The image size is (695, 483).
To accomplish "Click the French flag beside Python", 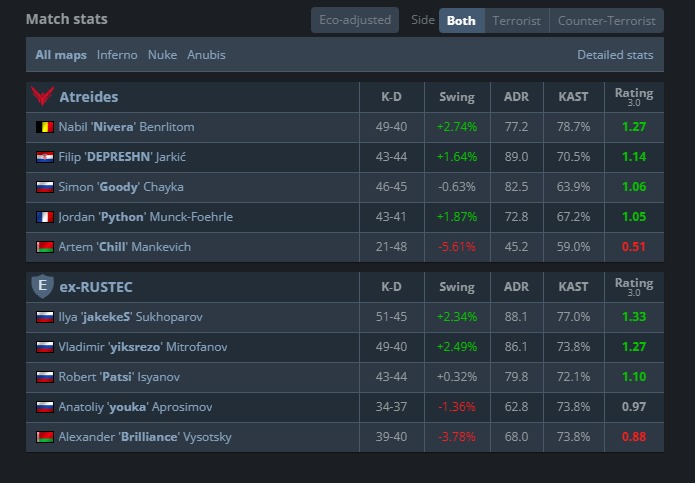I will coord(45,217).
